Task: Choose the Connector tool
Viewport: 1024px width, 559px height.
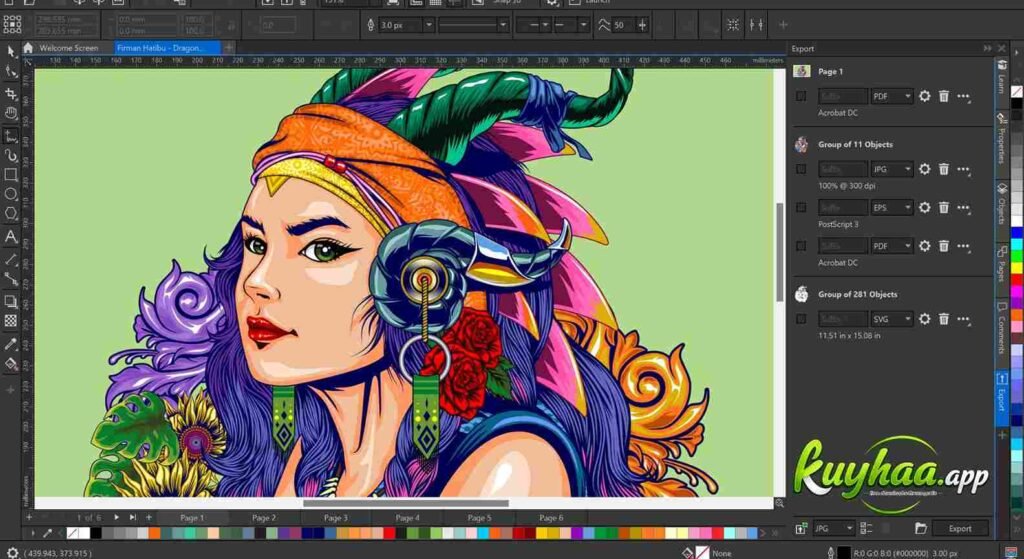Action: [10, 280]
